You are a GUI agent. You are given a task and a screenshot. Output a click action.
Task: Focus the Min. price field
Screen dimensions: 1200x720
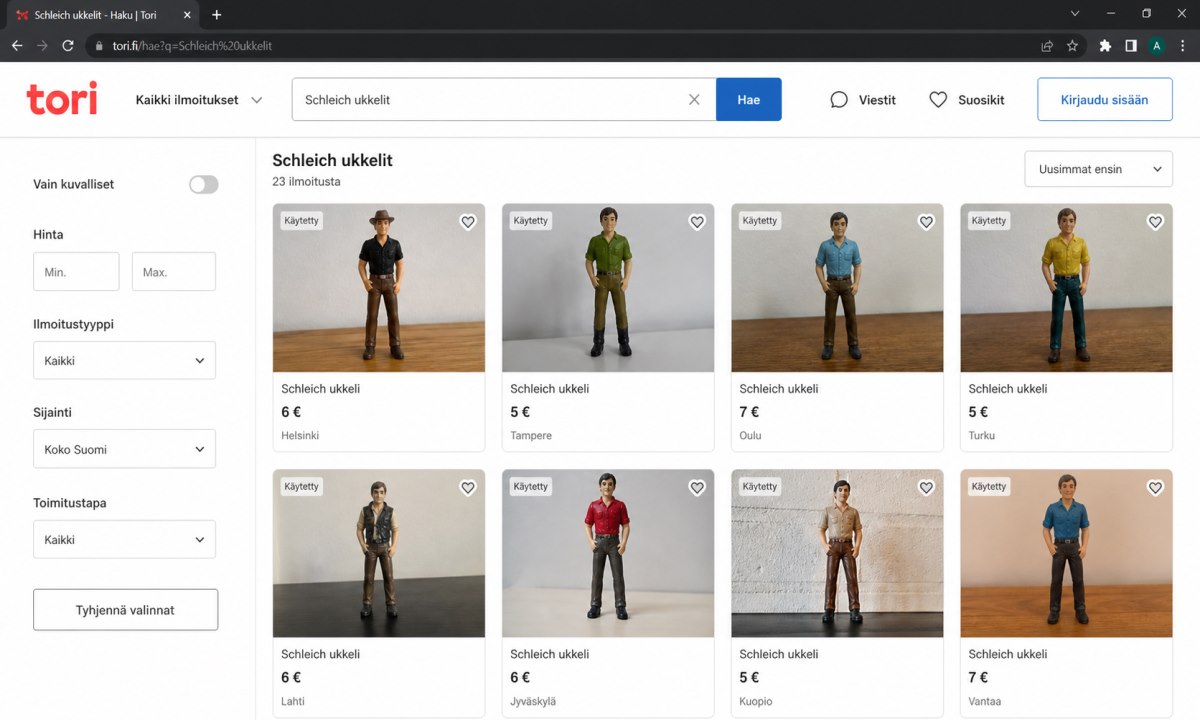76,272
